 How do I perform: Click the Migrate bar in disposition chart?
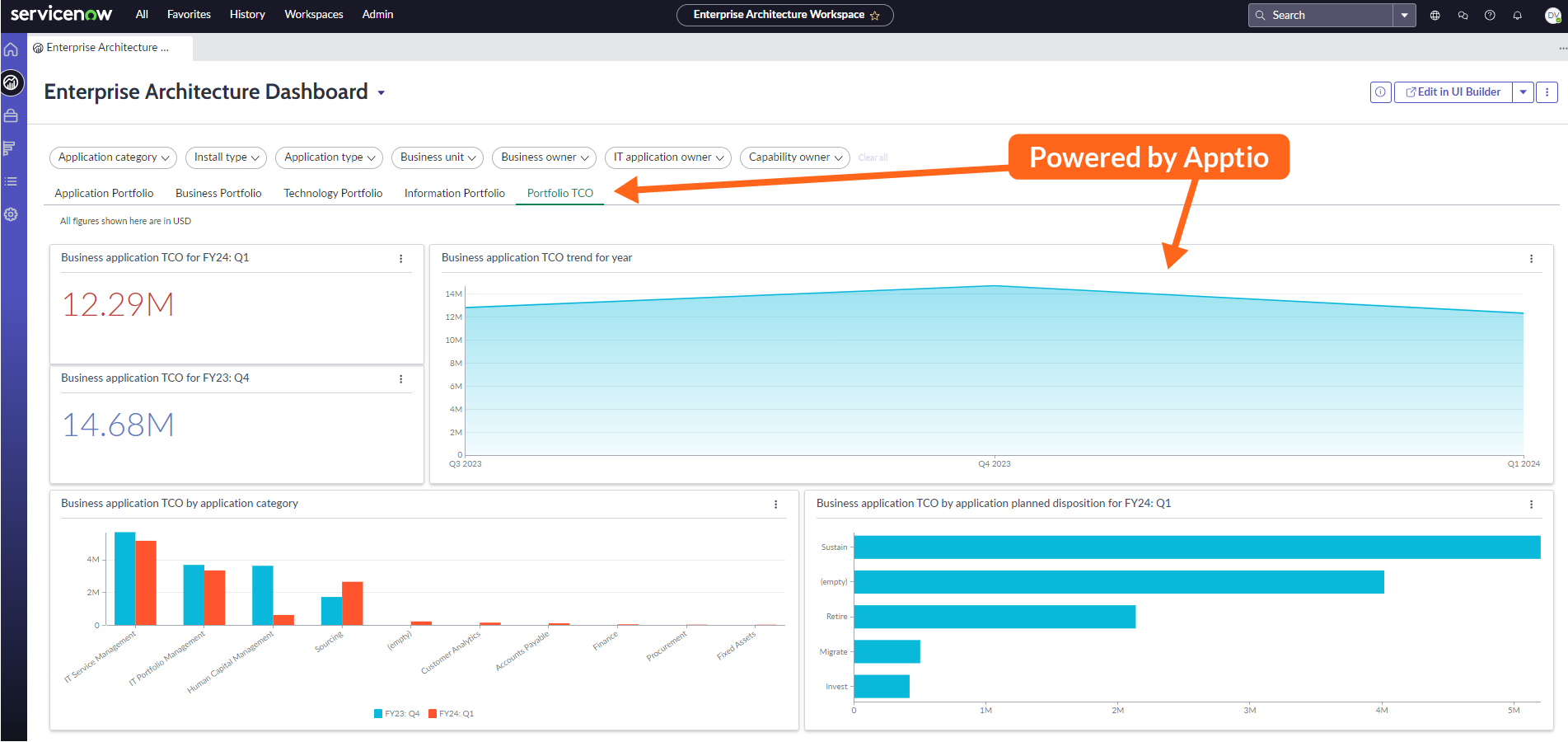(887, 651)
